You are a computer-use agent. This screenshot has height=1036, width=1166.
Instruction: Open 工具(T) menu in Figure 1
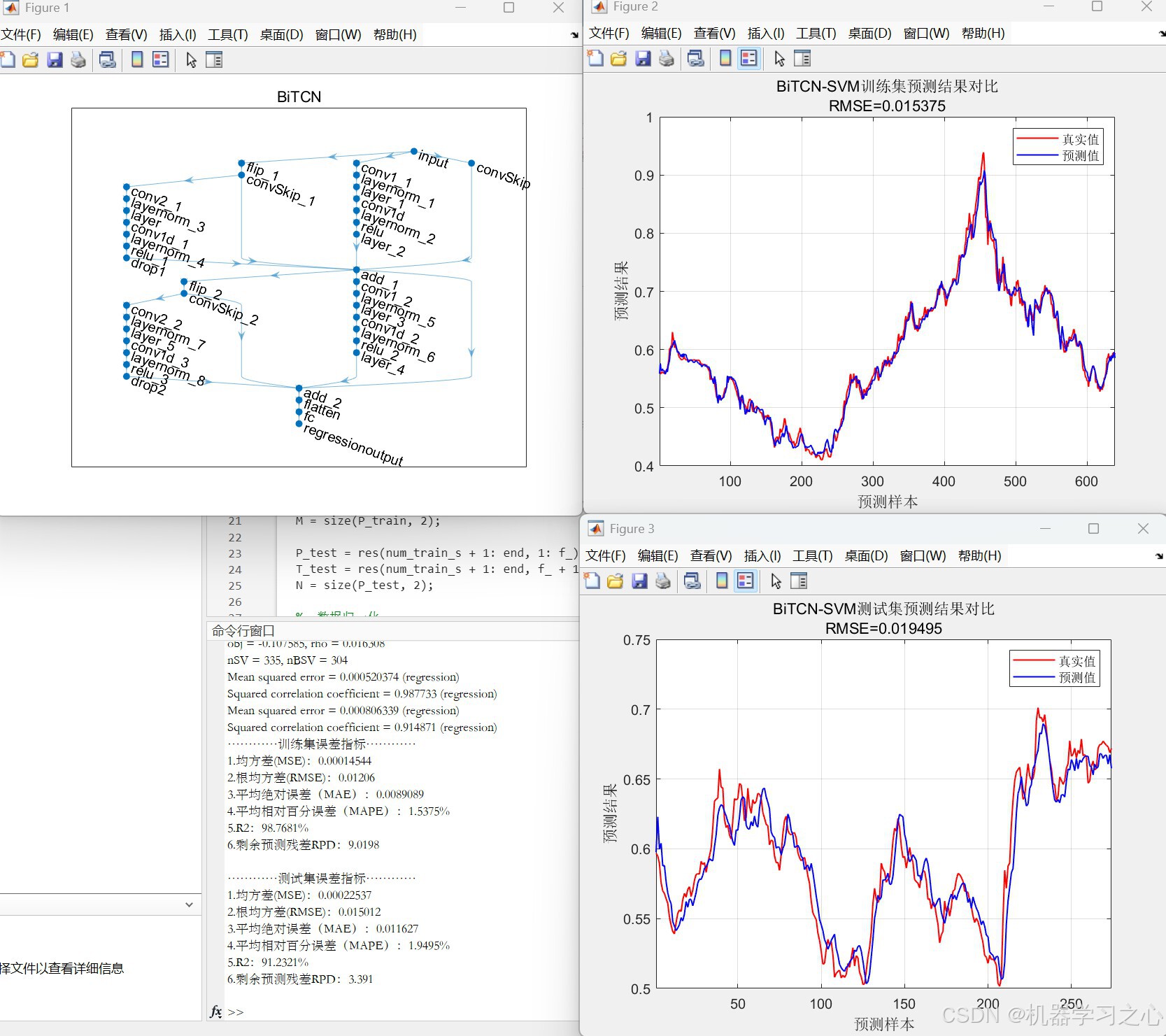tap(228, 35)
